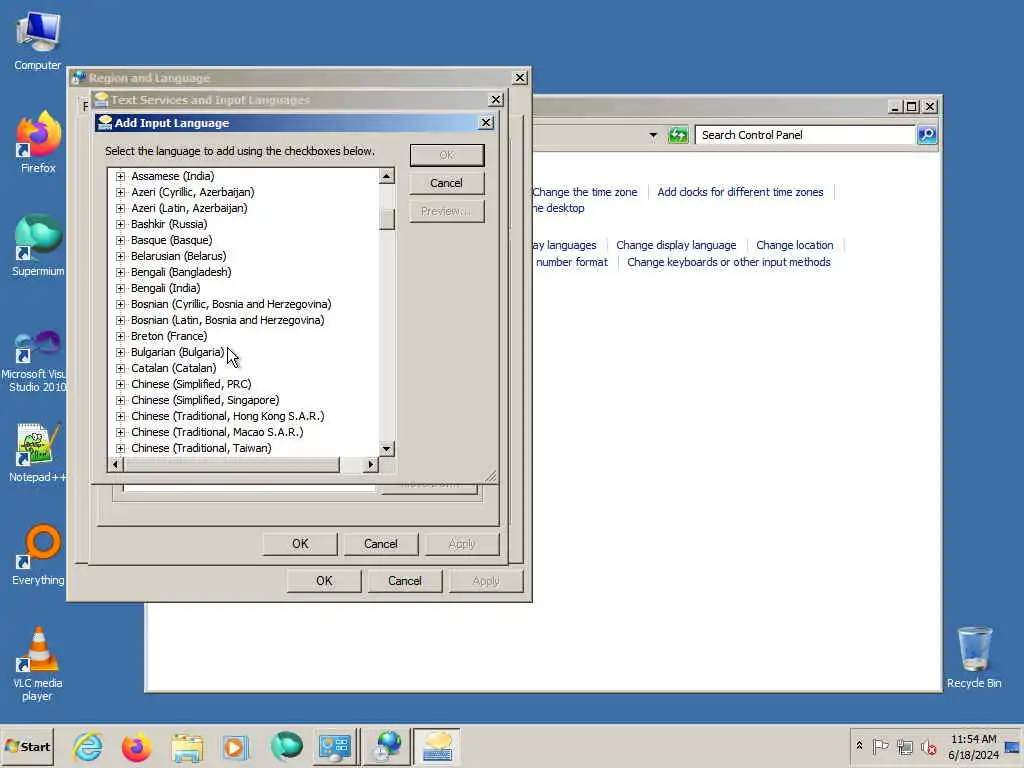Open the Everything desktop shortcut
The width and height of the screenshot is (1024, 768).
(x=38, y=555)
